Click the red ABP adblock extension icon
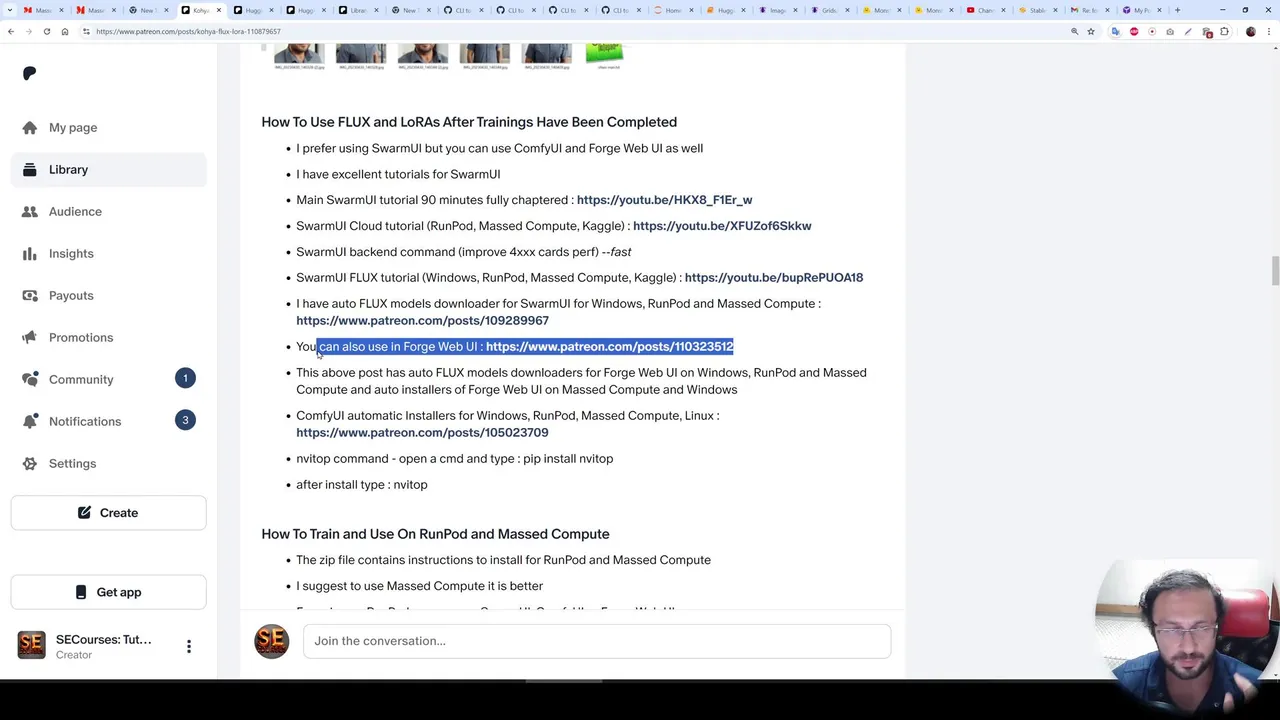 [x=1134, y=31]
